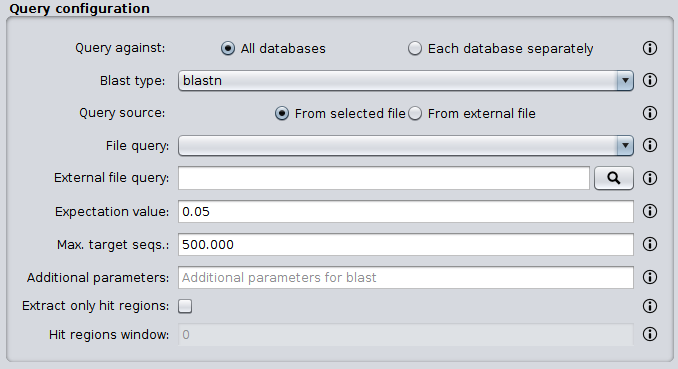The image size is (678, 369).
Task: Click the 'Extract only hit regions:' label
Action: pyautogui.click(x=95, y=306)
